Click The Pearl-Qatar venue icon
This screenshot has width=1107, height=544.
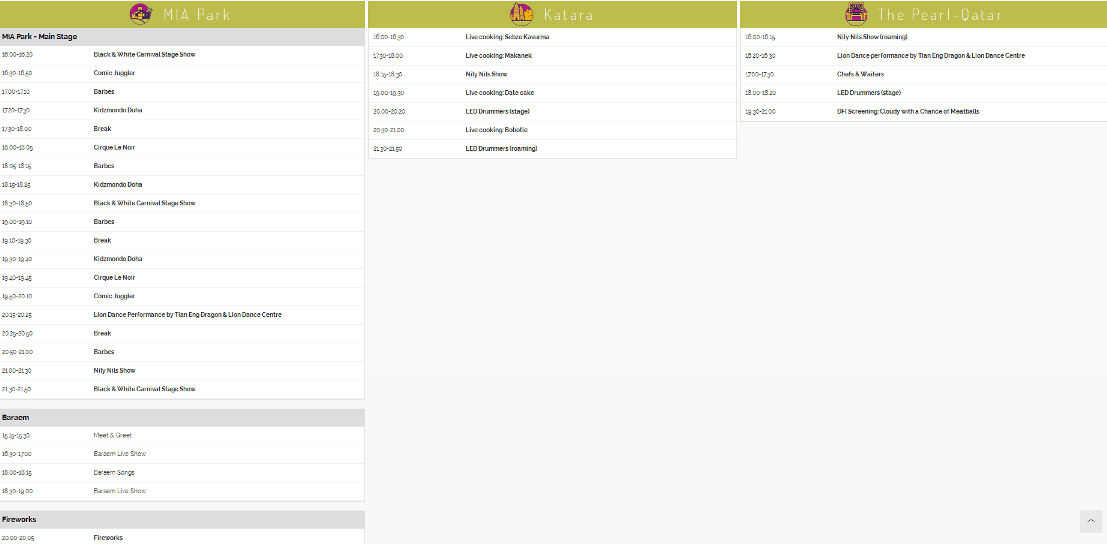(x=856, y=14)
